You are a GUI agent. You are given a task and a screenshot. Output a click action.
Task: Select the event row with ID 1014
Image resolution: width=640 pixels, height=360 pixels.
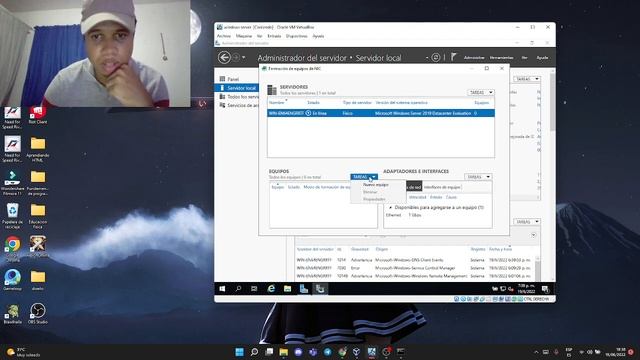point(414,260)
